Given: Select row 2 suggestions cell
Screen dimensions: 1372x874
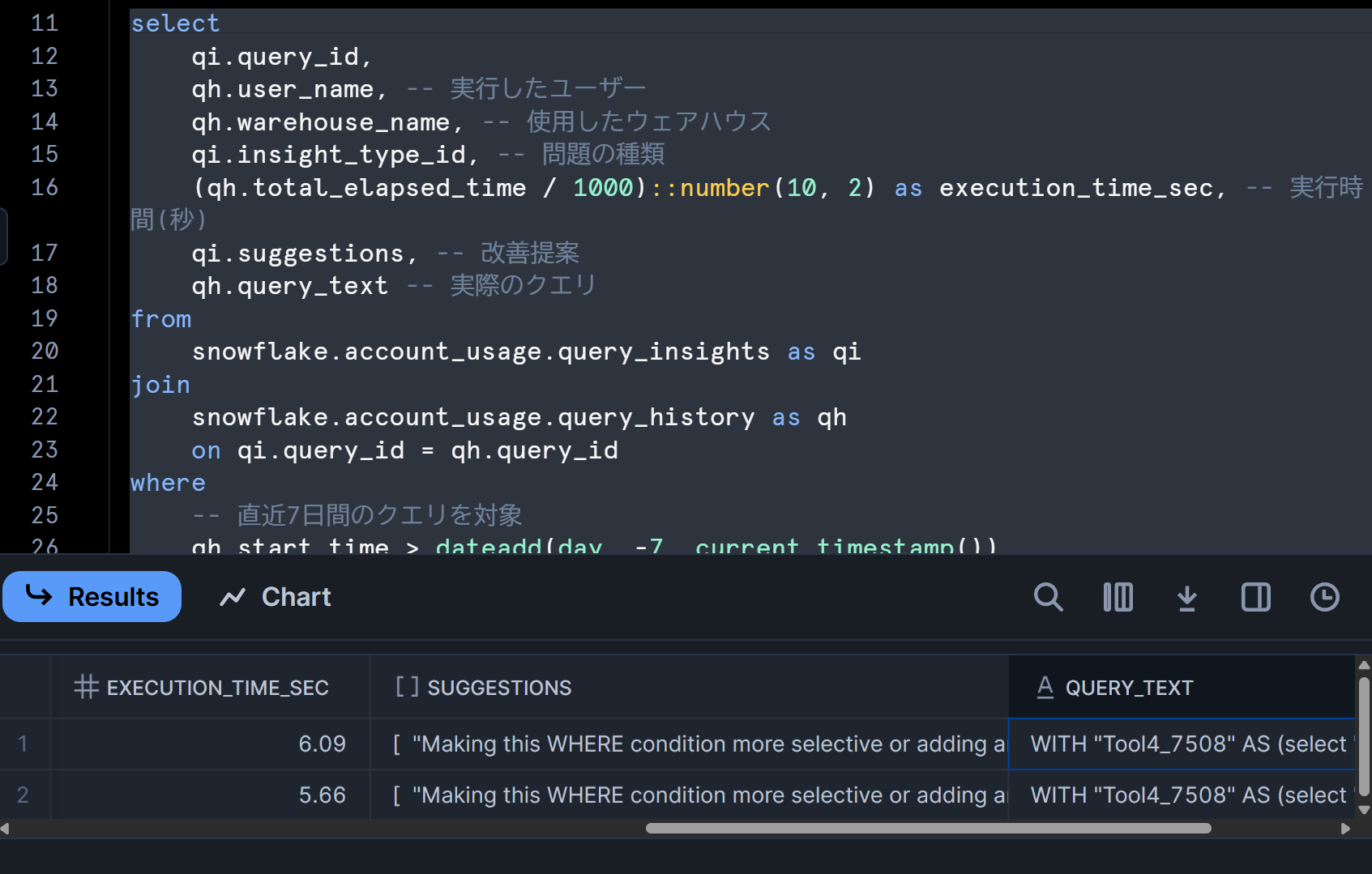Looking at the screenshot, I should click(x=690, y=795).
